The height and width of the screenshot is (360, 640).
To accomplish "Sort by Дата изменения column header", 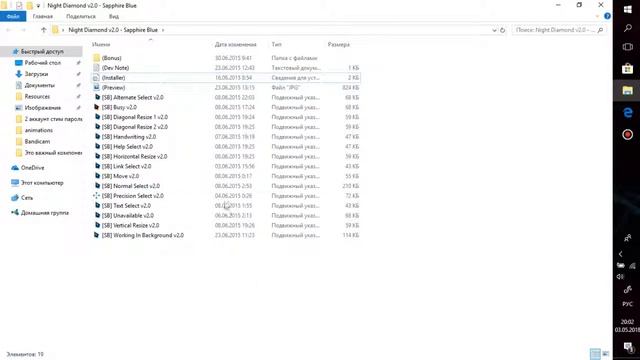I will tap(236, 44).
